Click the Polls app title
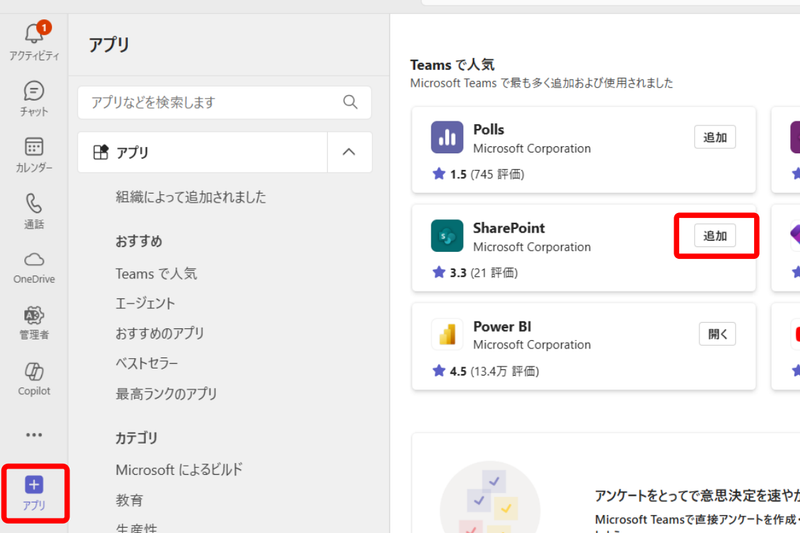 489,130
